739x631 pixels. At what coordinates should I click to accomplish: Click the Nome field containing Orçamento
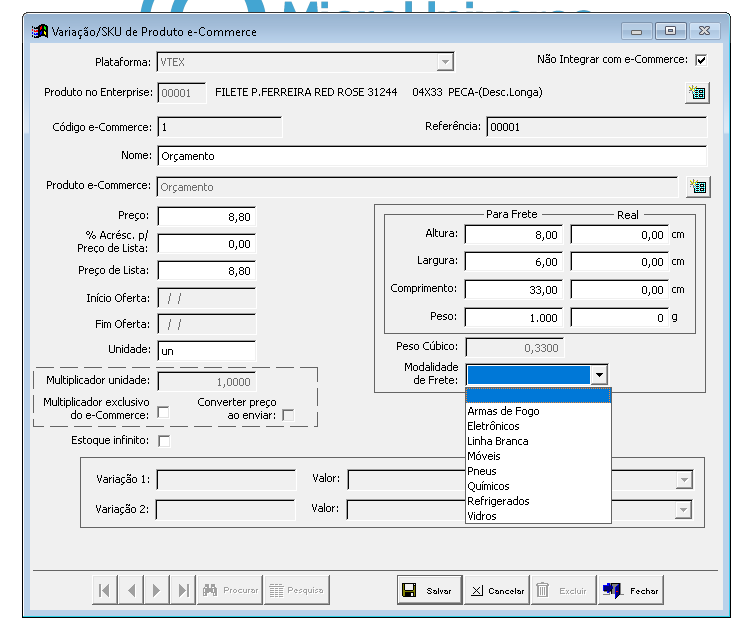(x=432, y=156)
